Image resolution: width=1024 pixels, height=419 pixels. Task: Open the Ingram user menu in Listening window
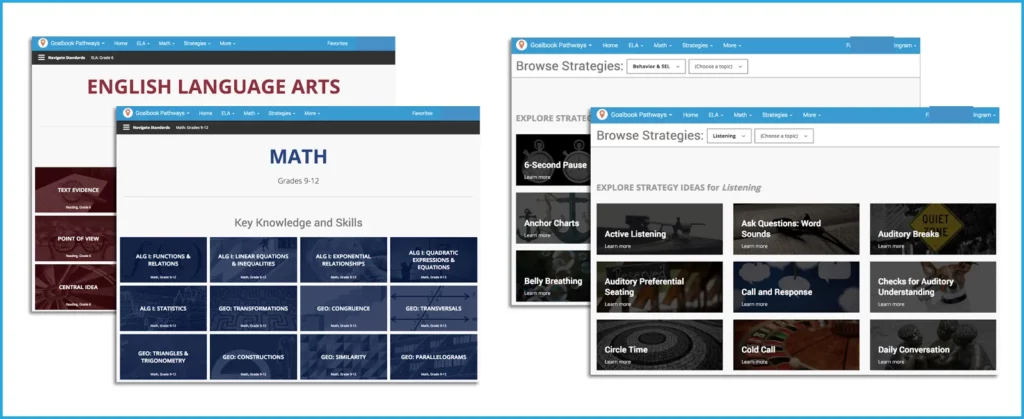982,115
